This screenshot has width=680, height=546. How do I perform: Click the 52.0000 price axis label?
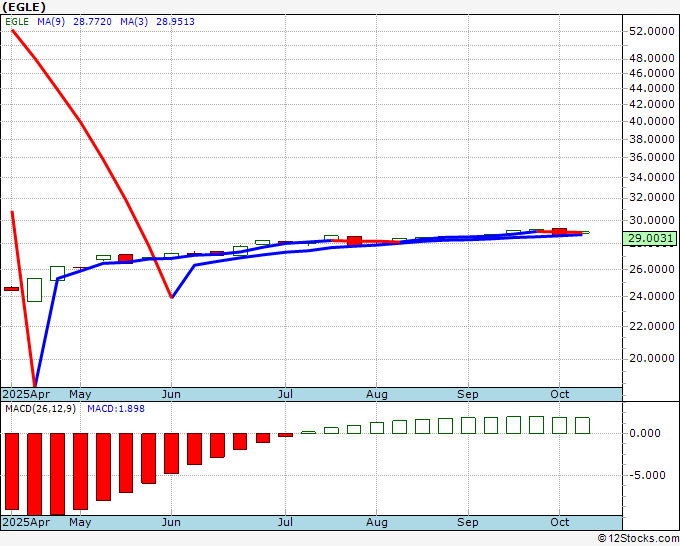tap(652, 31)
